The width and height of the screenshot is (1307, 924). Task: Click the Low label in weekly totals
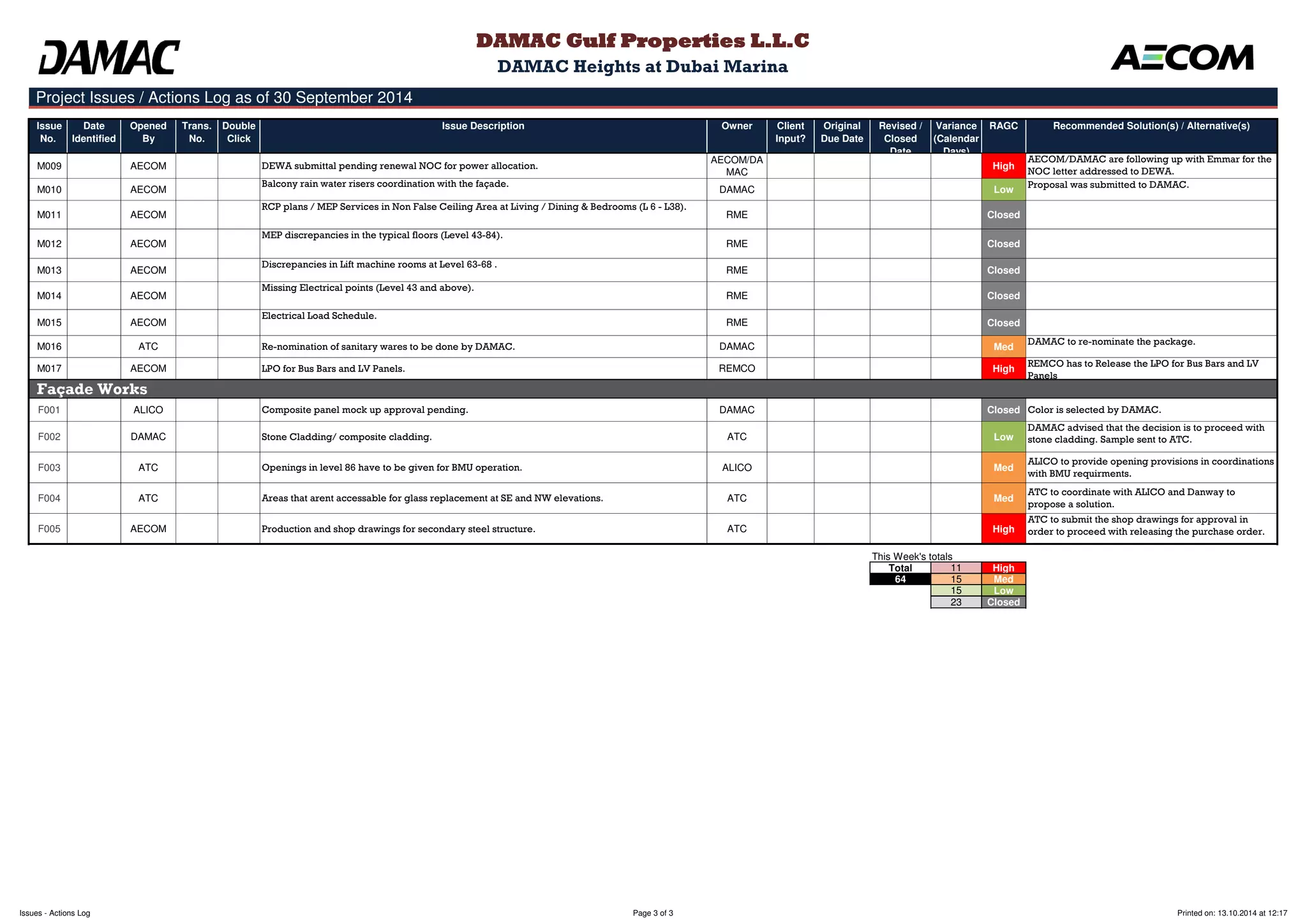click(1003, 591)
